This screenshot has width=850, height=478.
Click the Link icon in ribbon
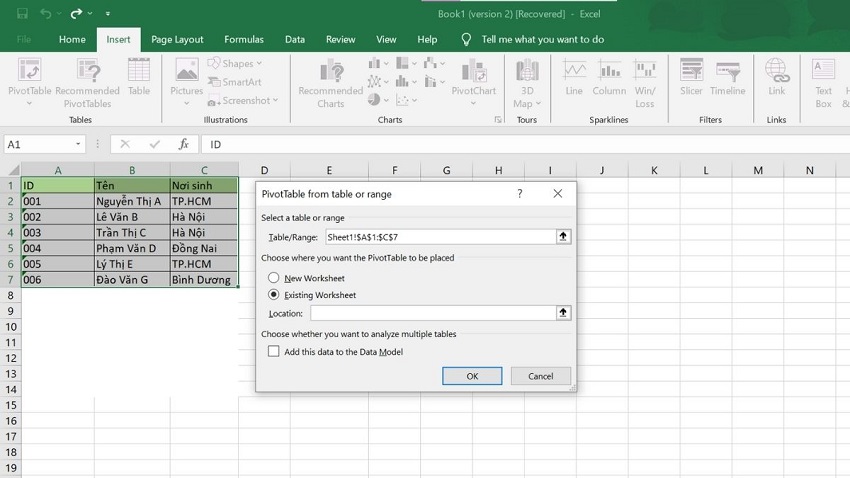pyautogui.click(x=776, y=78)
